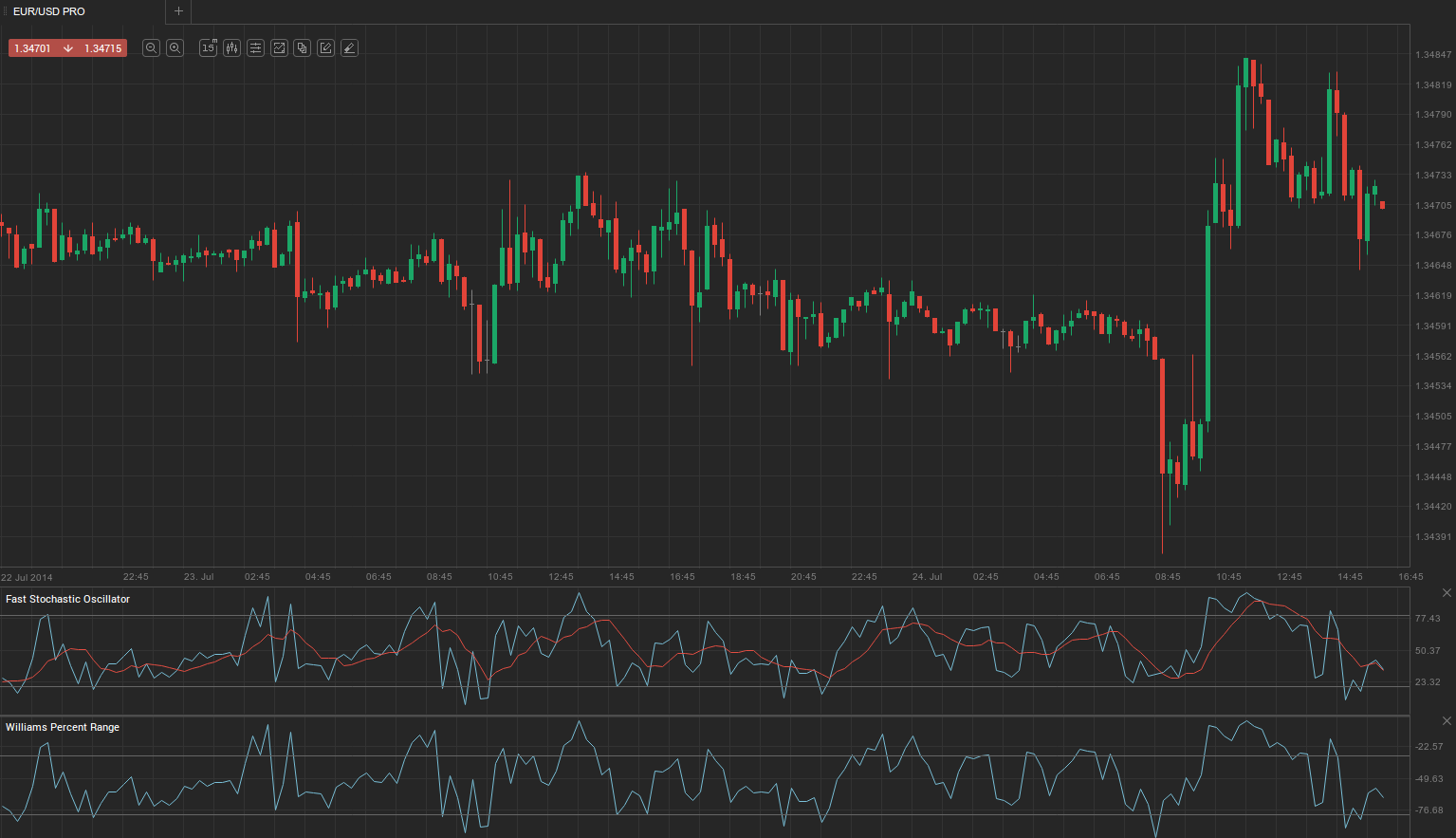The image size is (1456, 838).
Task: Click the eraser tool icon
Action: (x=349, y=48)
